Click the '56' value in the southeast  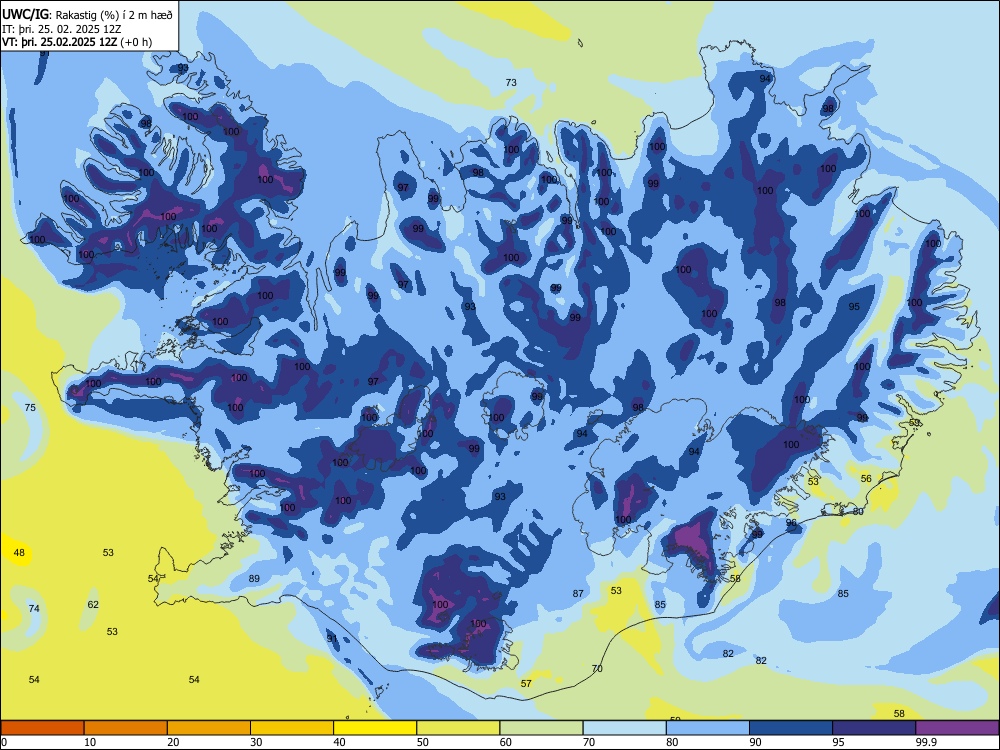tap(866, 478)
